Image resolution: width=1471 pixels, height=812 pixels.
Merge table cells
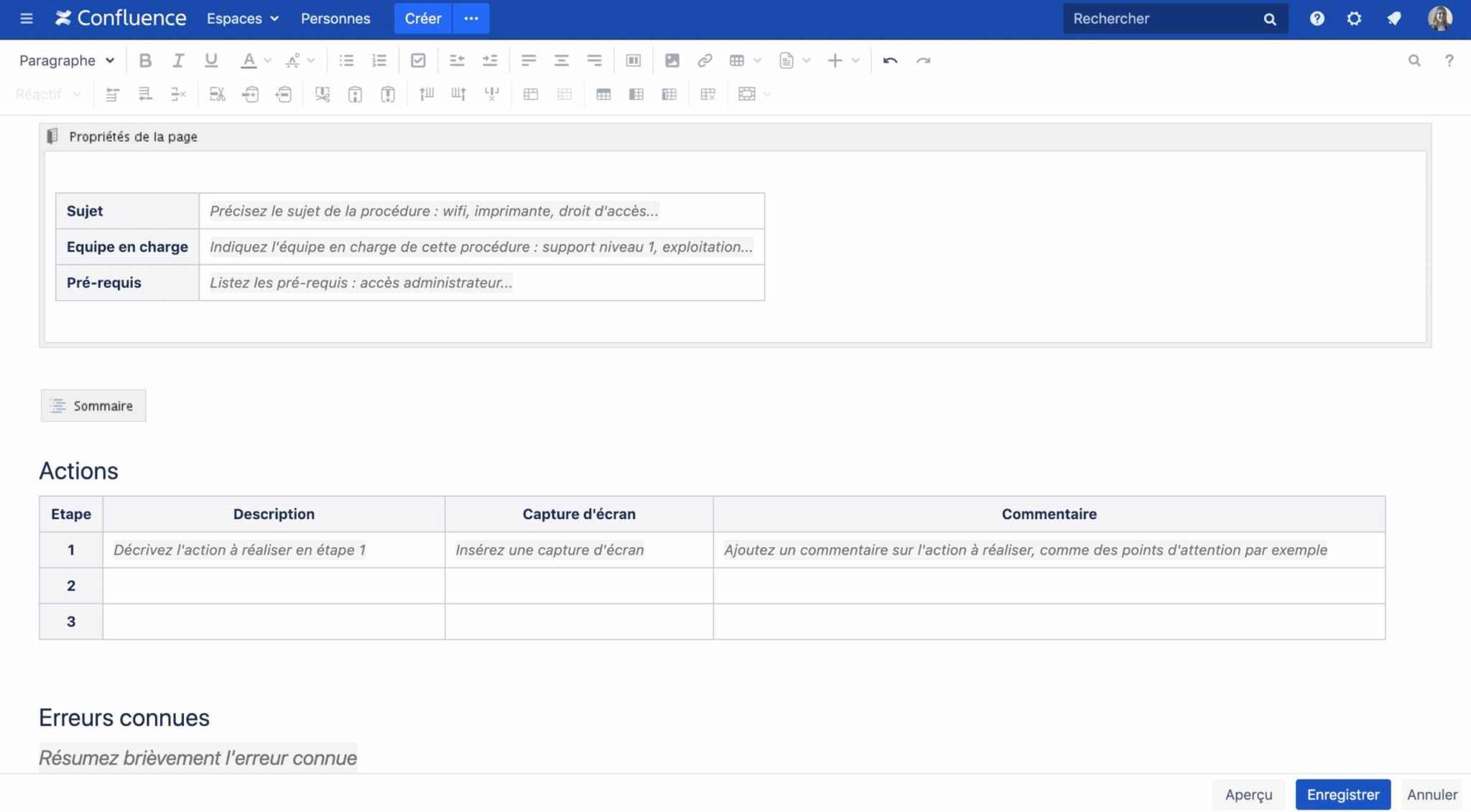pos(531,94)
